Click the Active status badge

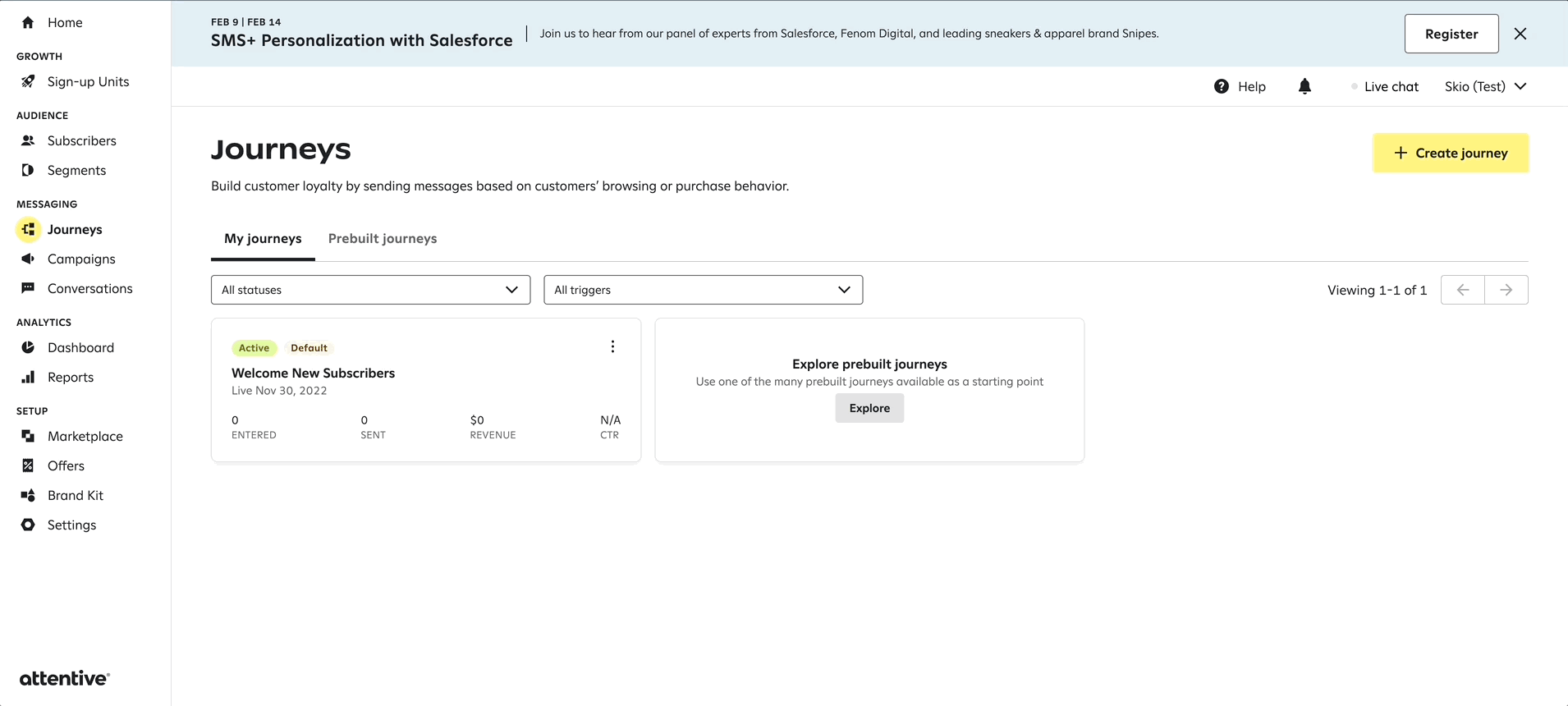pyautogui.click(x=254, y=348)
